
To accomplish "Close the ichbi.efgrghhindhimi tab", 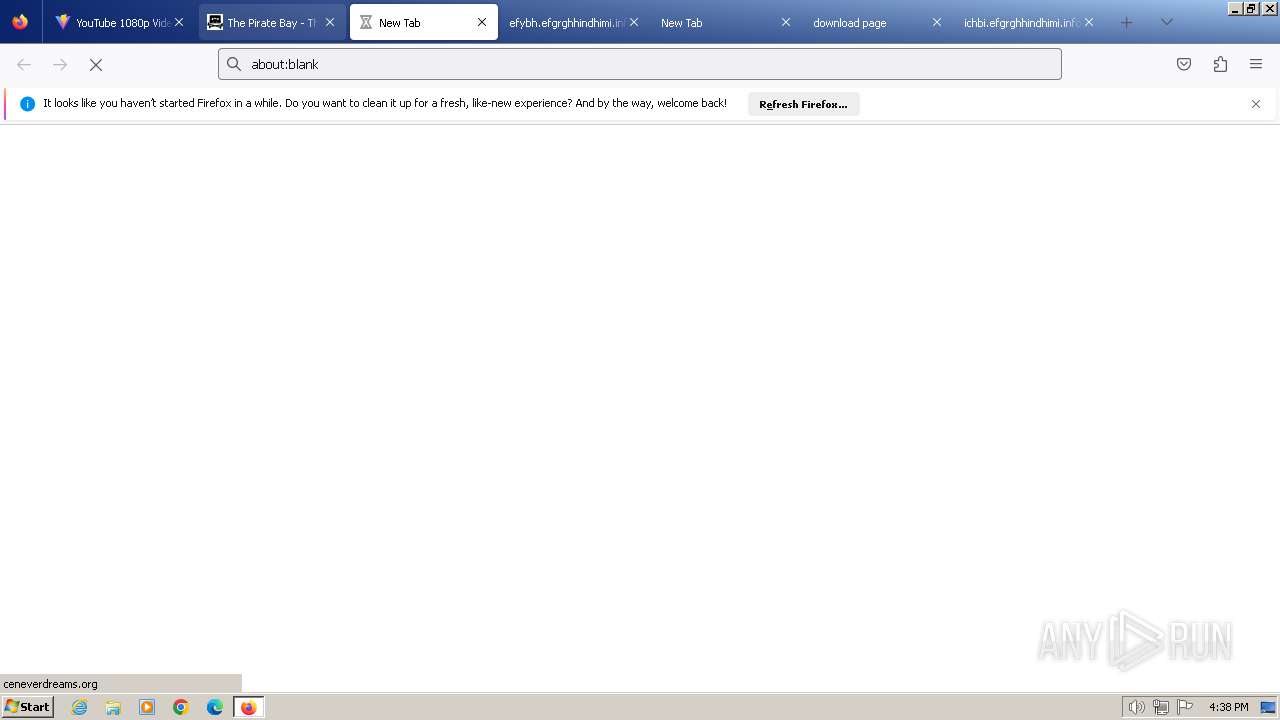I will [x=1089, y=22].
